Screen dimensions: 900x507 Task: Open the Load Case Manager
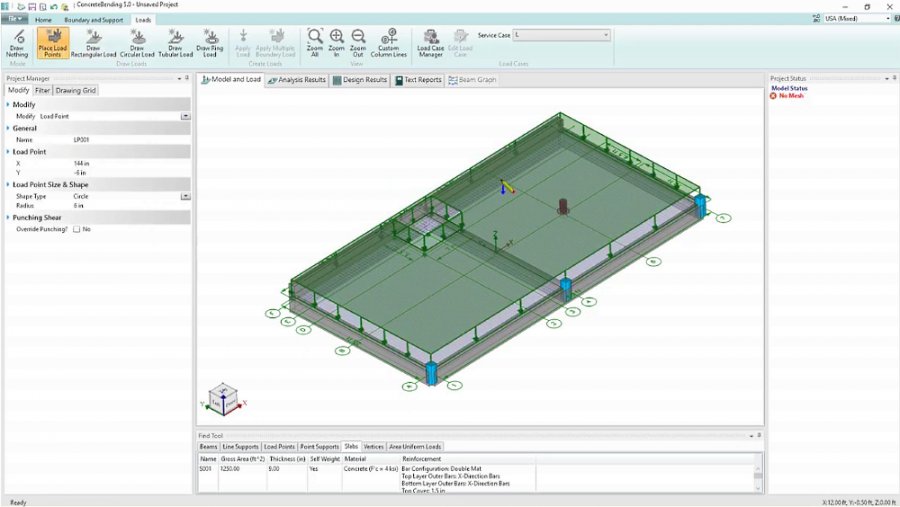click(430, 43)
